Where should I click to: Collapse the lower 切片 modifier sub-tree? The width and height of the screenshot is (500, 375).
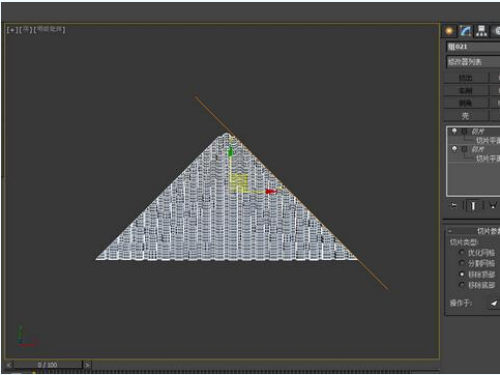tap(464, 149)
